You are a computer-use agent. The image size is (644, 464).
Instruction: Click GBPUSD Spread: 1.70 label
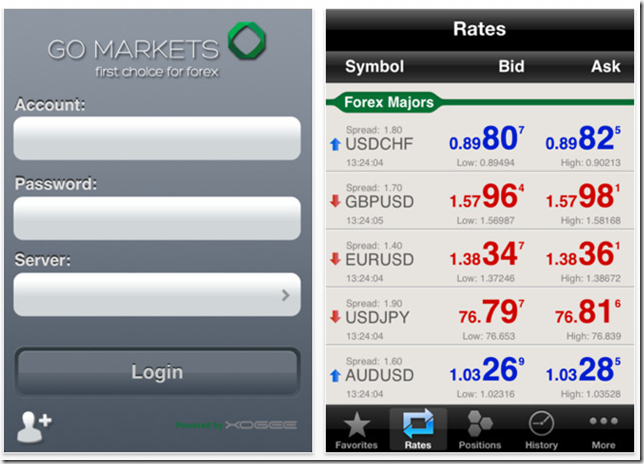click(x=374, y=188)
